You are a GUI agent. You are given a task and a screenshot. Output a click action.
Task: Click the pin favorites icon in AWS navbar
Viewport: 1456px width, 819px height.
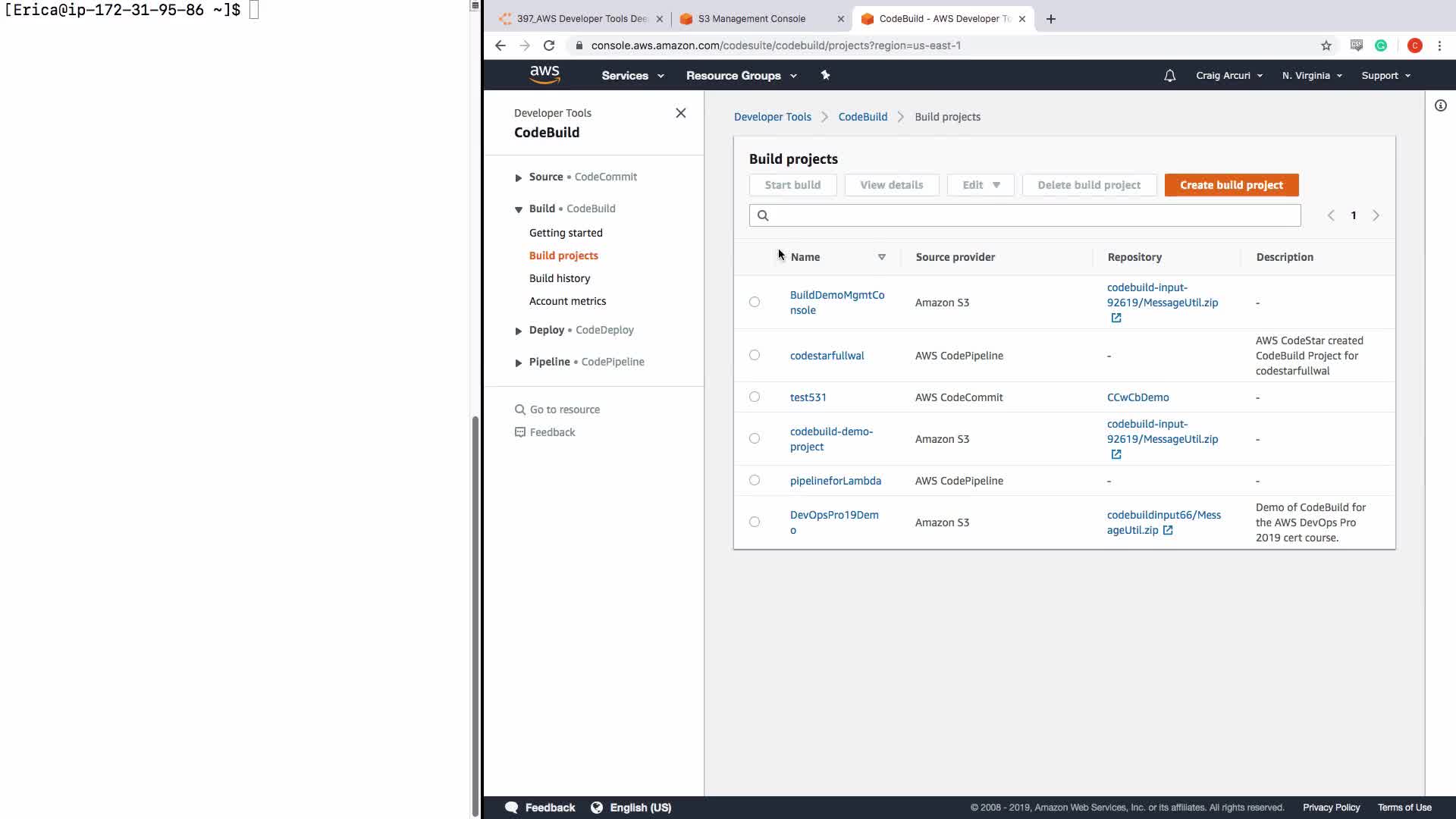(x=825, y=75)
